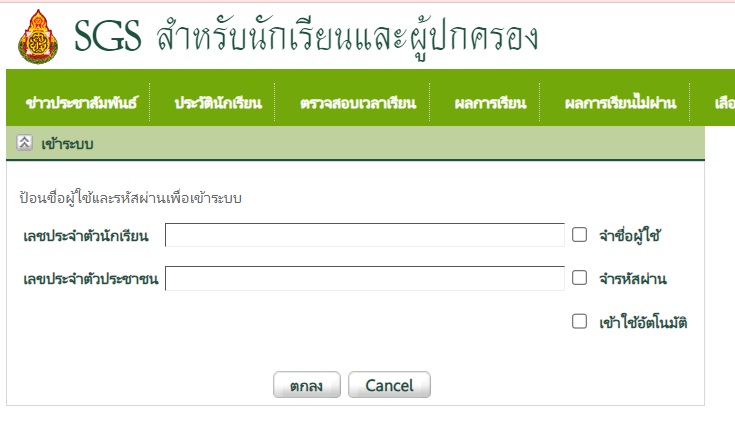Click the partially visible last menu item
Viewport: 735px width, 426px height.
724,102
